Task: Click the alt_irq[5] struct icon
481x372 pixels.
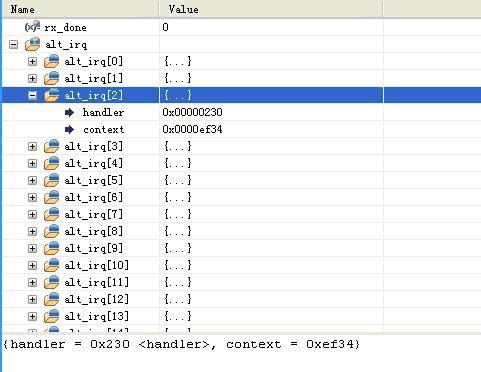Action: tap(51, 180)
